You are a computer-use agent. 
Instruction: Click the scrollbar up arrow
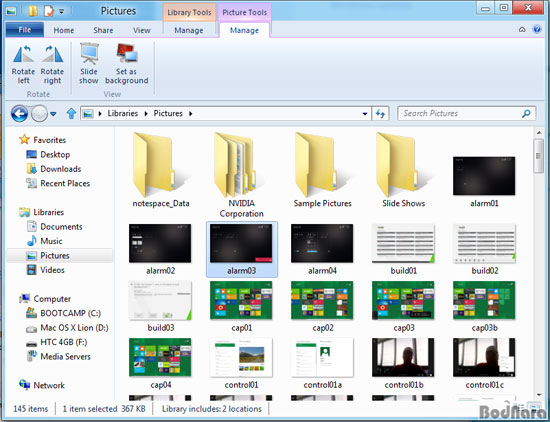[539, 133]
